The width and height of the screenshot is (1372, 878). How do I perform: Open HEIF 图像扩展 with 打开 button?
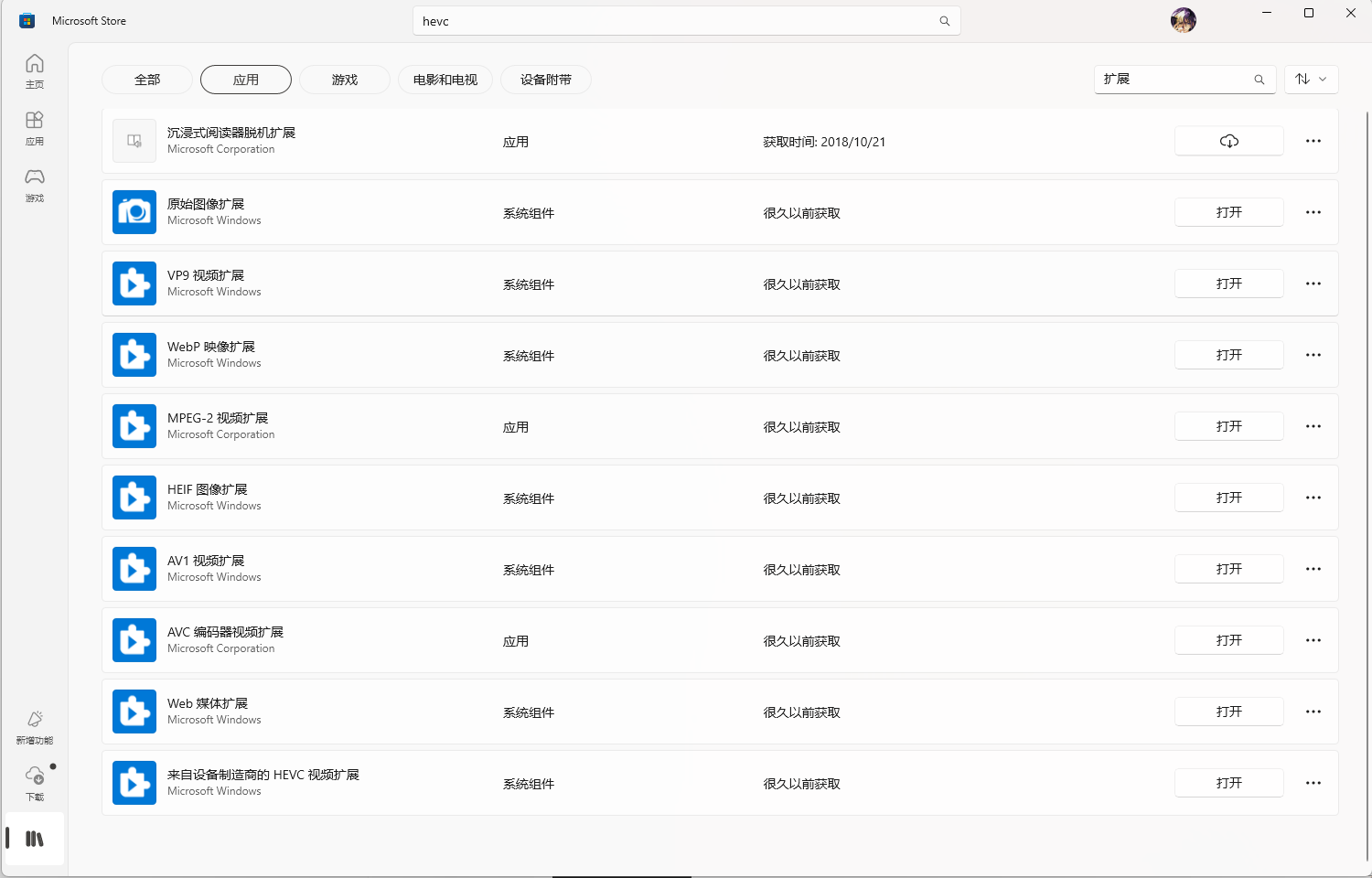pos(1229,498)
